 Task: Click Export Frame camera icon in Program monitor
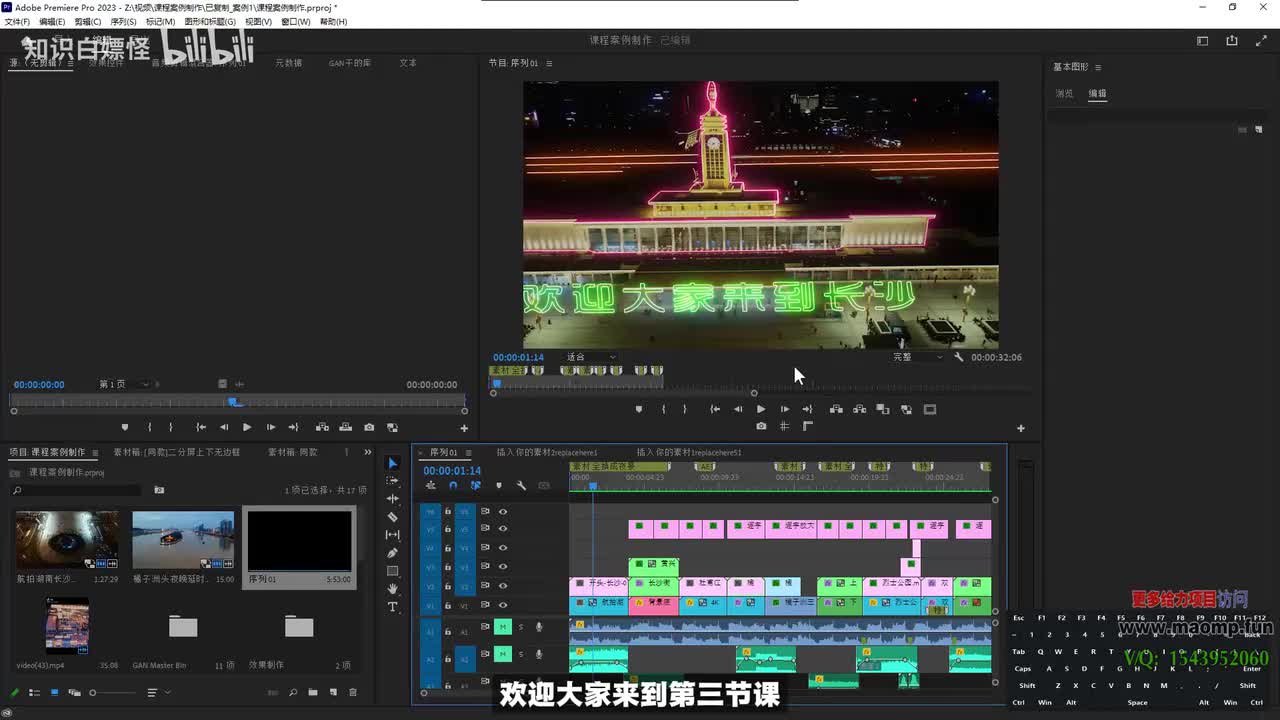click(761, 426)
